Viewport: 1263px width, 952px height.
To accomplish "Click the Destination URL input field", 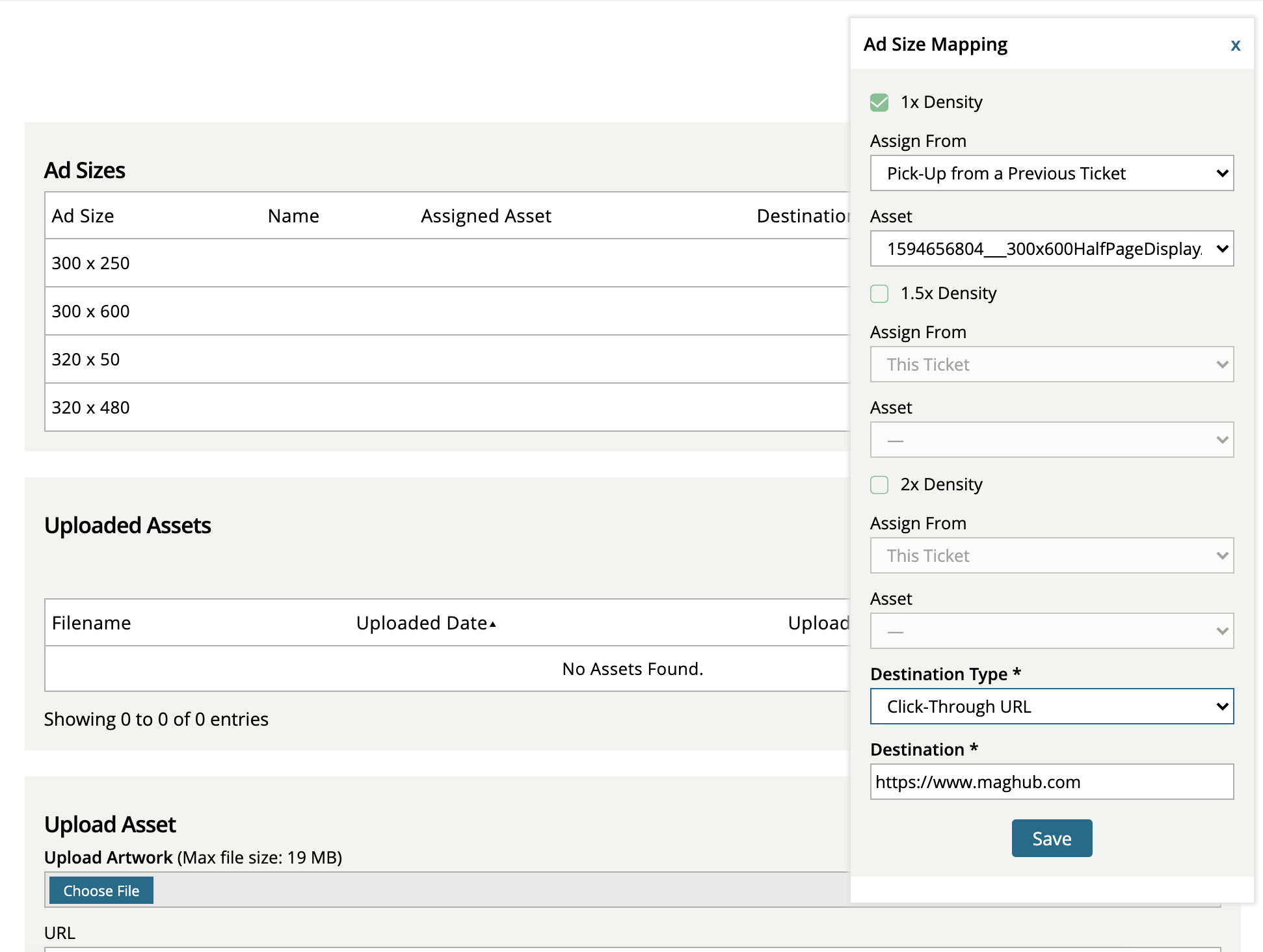I will coord(1051,782).
